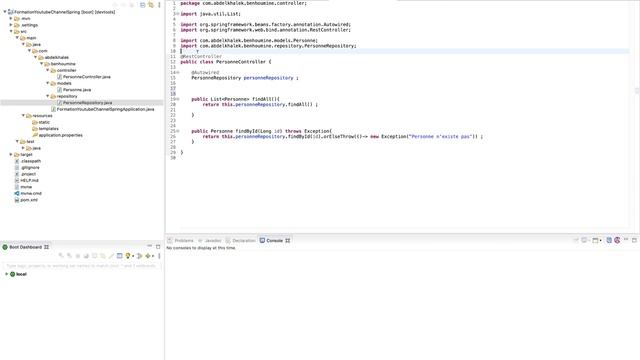Collapse the repository package
Screen dimensions: 640x360
(48, 96)
